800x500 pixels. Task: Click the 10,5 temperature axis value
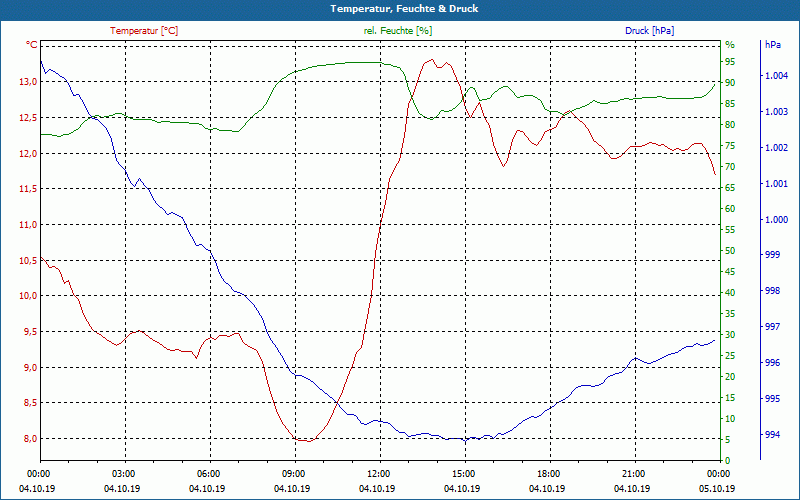tap(29, 260)
